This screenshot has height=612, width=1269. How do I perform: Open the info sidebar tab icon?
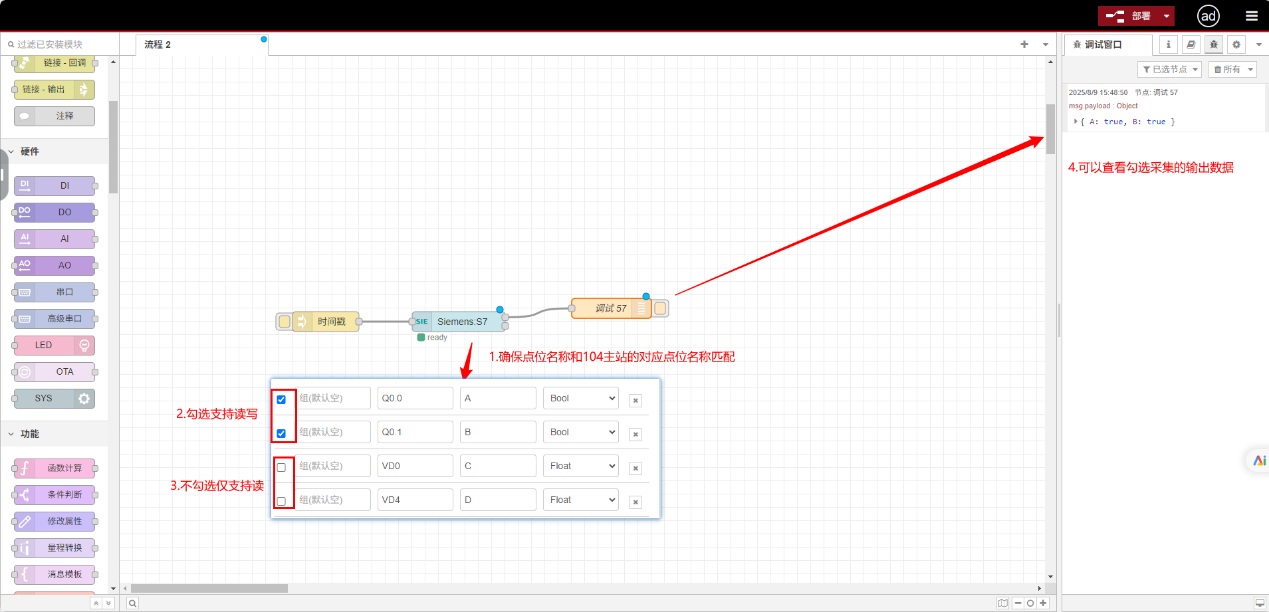pyautogui.click(x=1168, y=44)
